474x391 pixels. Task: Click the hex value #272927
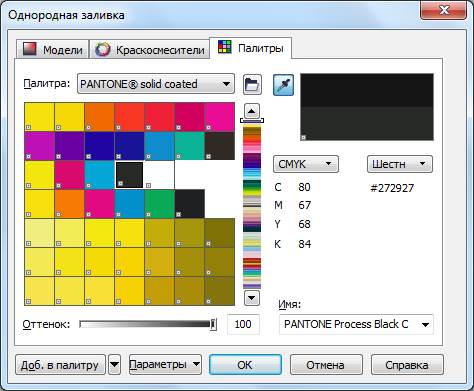tap(392, 188)
